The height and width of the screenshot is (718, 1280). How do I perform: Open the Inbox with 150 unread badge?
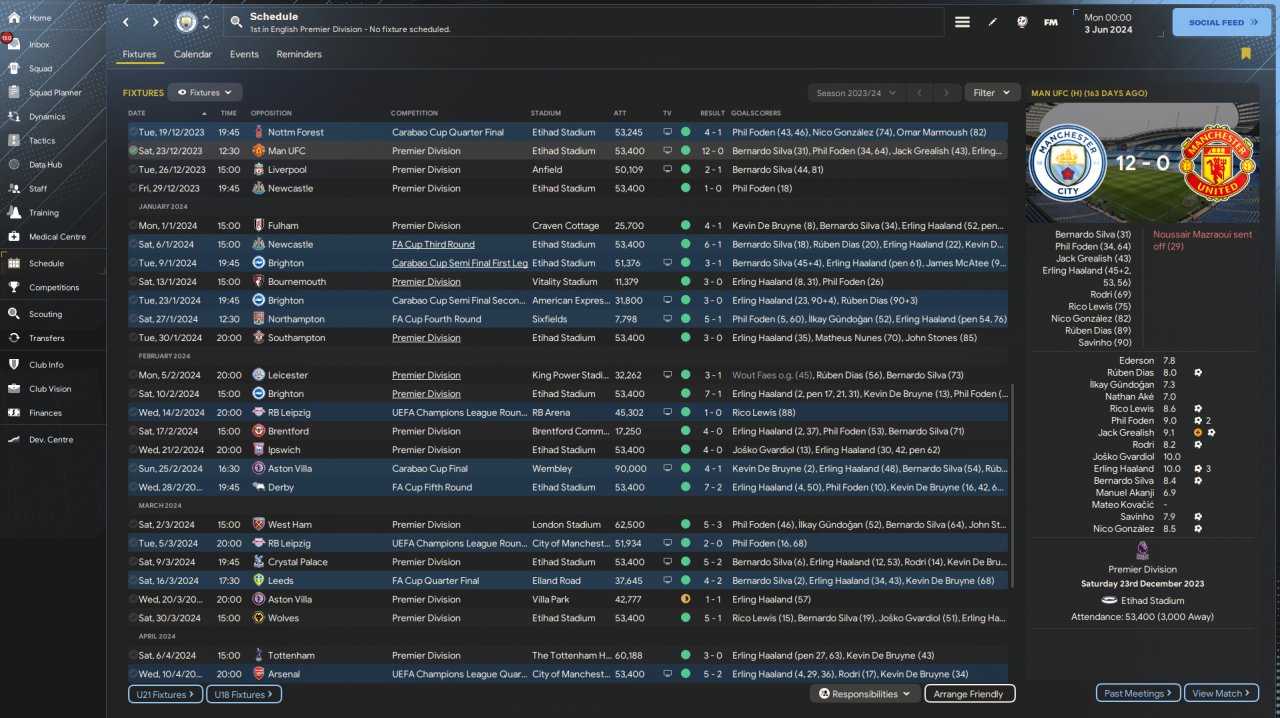(x=14, y=44)
